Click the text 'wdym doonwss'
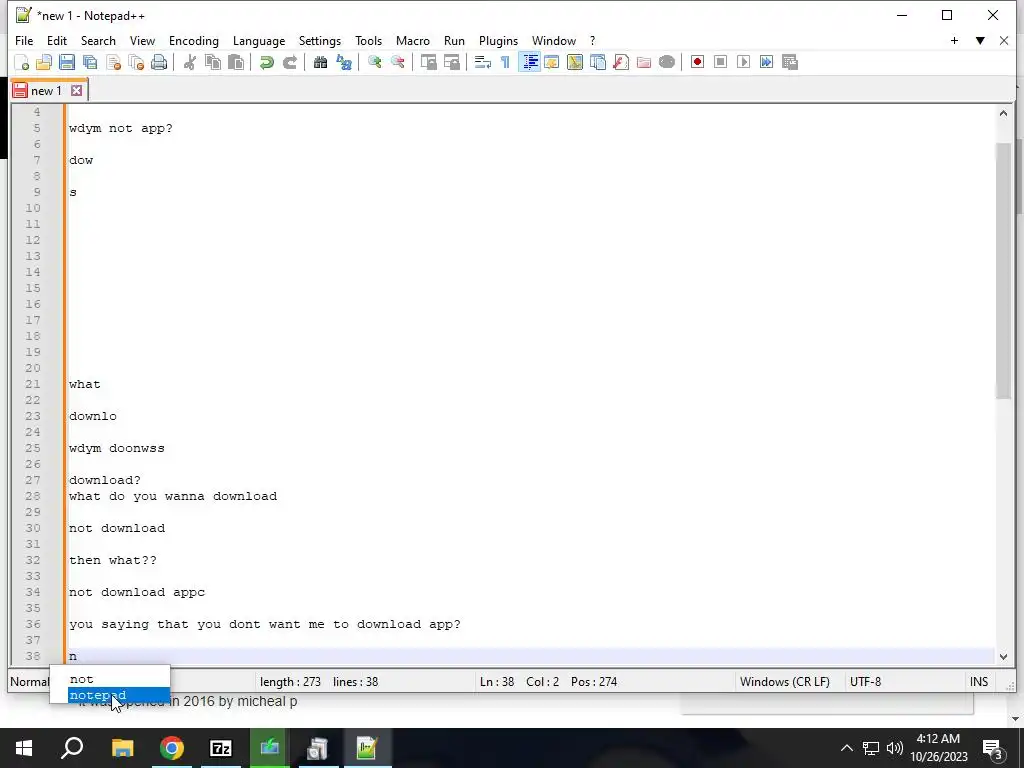Image resolution: width=1024 pixels, height=768 pixels. point(117,448)
